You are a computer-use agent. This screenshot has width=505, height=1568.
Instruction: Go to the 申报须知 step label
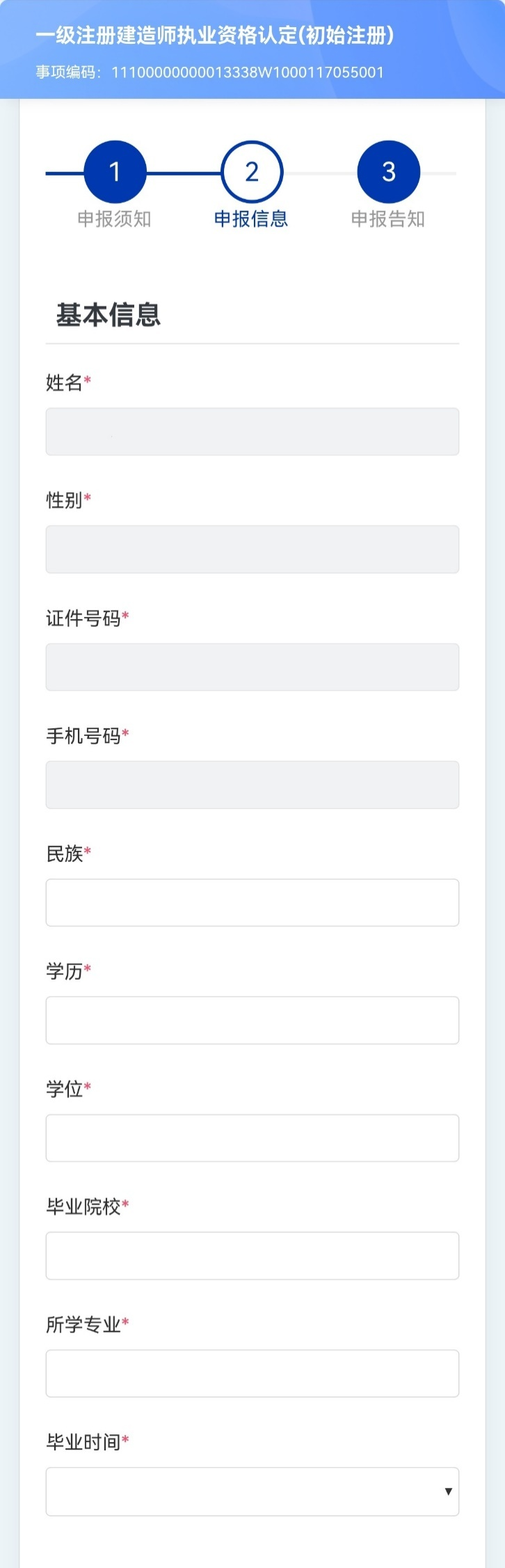pyautogui.click(x=114, y=219)
